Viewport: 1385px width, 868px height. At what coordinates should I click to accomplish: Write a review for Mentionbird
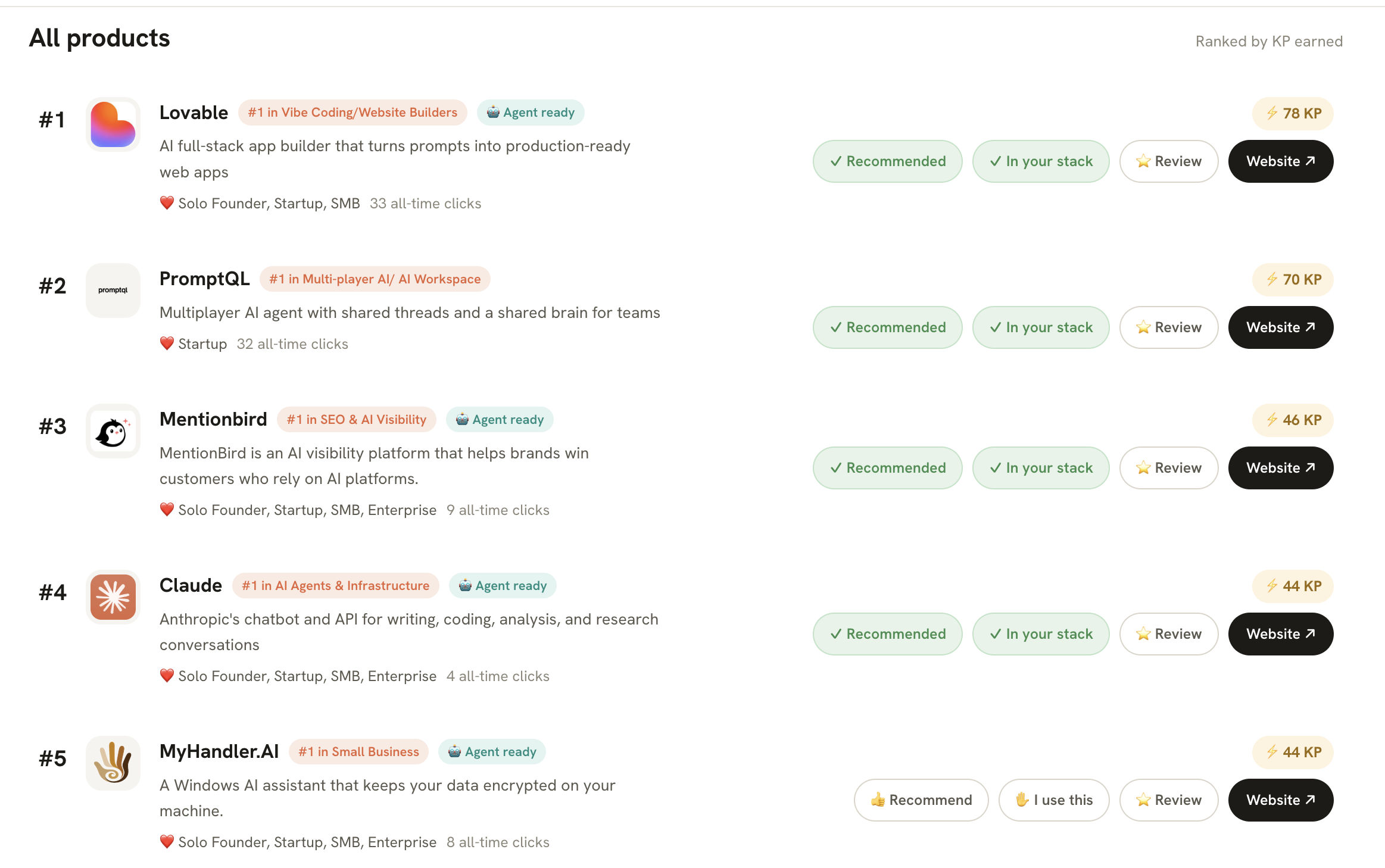(x=1169, y=468)
